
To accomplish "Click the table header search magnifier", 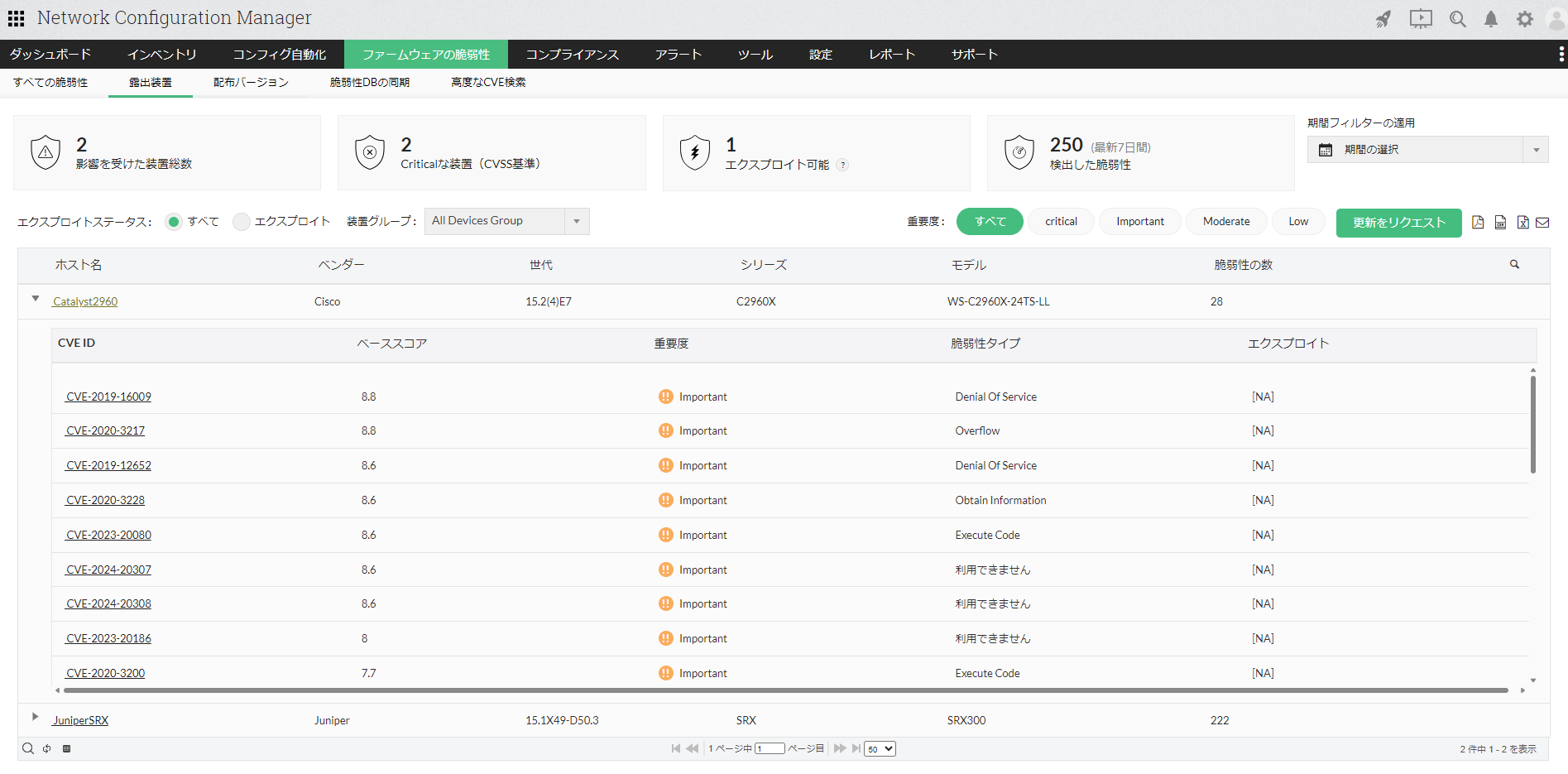I will click(1514, 265).
